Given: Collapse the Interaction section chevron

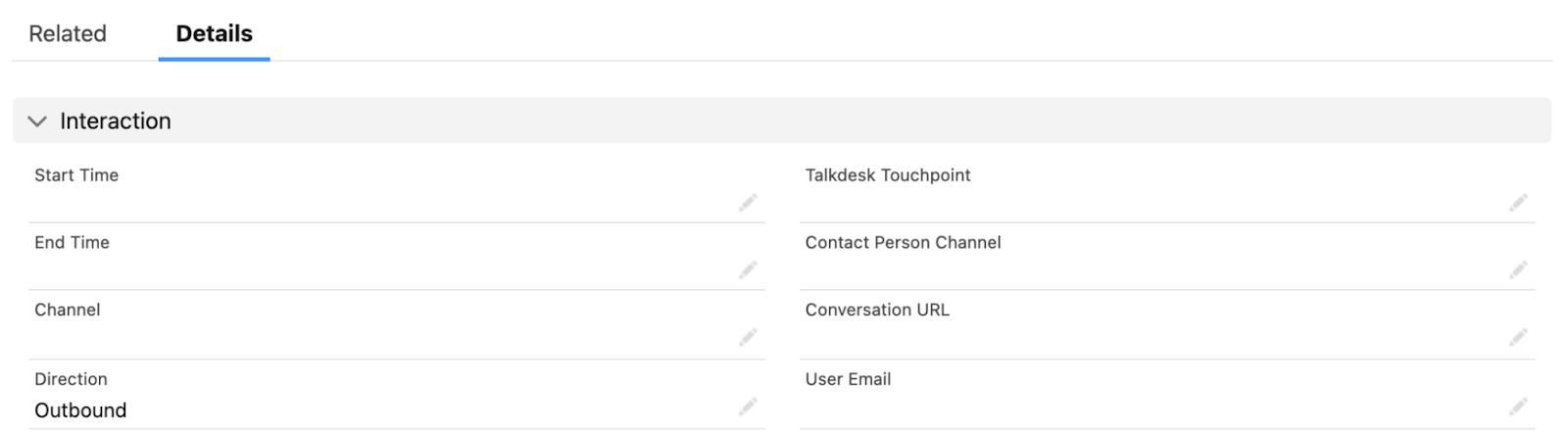Looking at the screenshot, I should tap(37, 121).
